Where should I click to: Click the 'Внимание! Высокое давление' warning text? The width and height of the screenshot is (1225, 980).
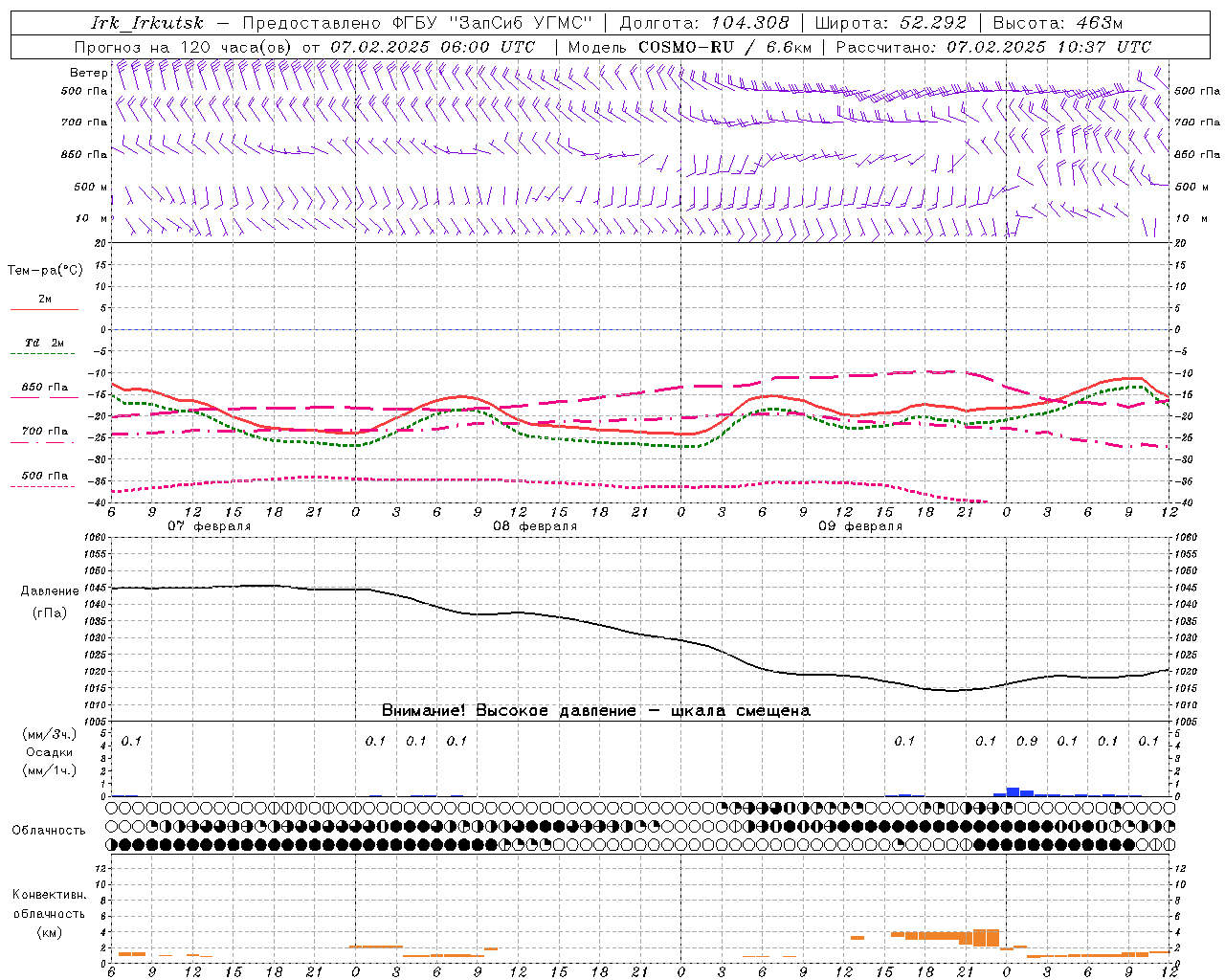point(509,711)
